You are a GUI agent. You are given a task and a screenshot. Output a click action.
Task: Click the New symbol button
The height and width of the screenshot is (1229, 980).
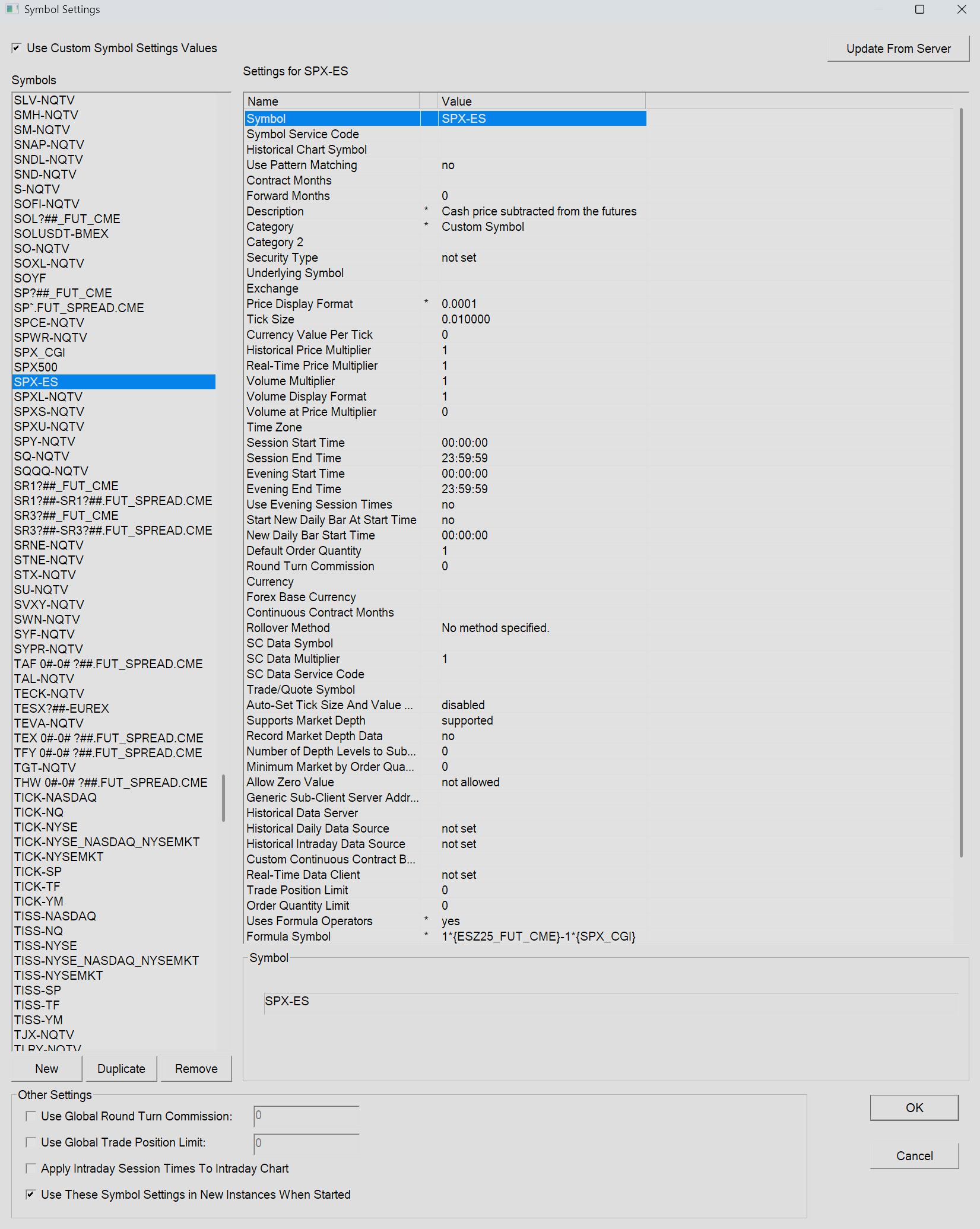coord(47,1069)
